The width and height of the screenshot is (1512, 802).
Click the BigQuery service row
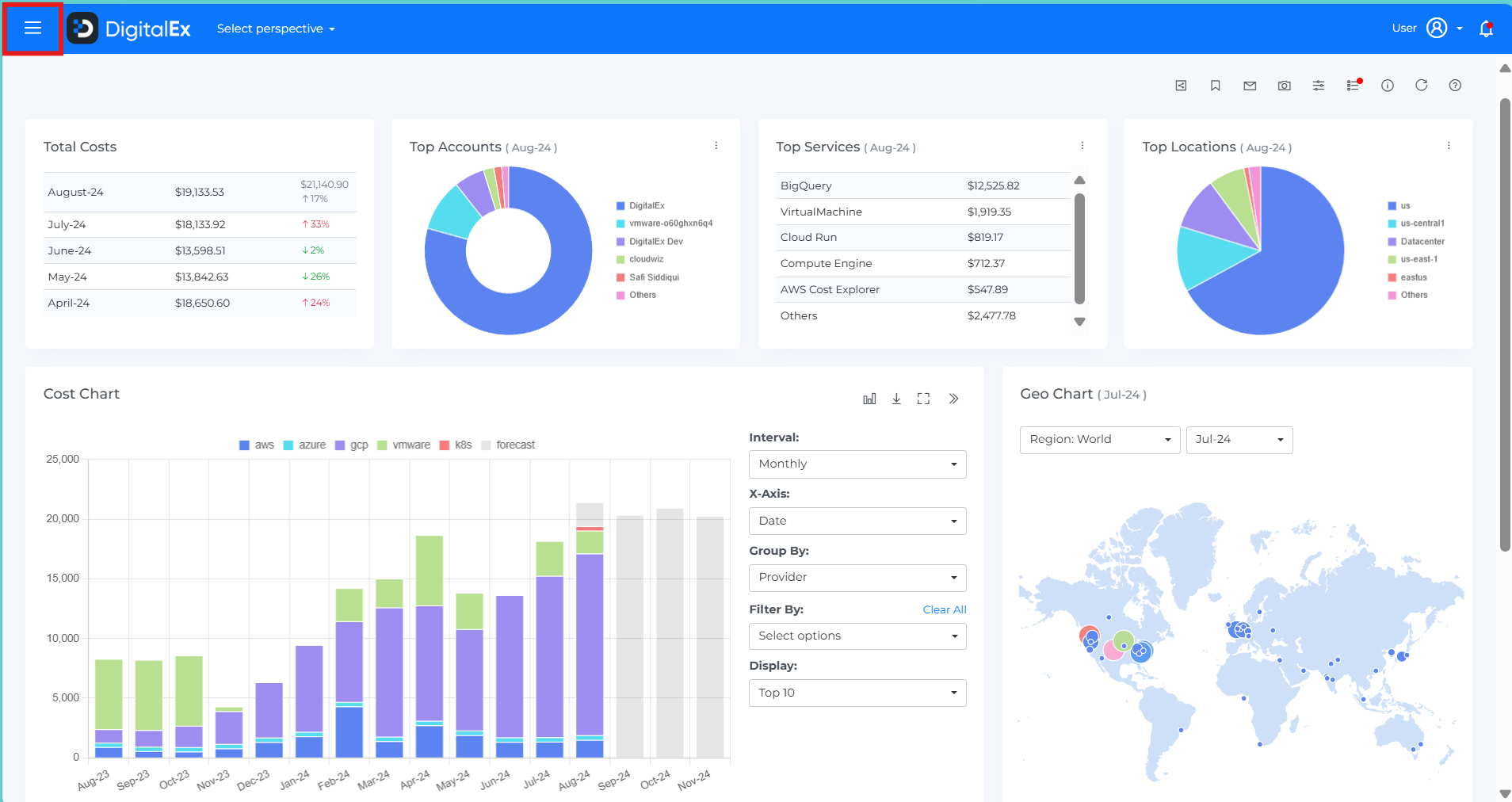coord(923,185)
